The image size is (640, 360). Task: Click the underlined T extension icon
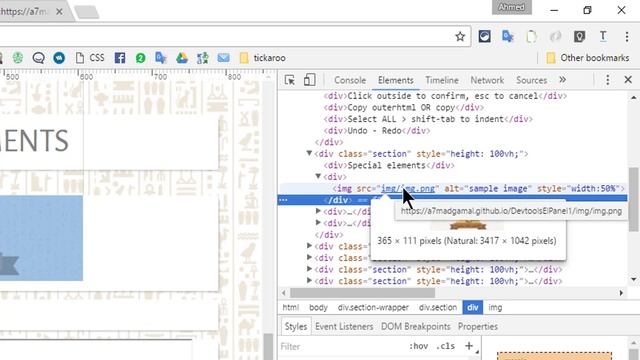(x=603, y=37)
